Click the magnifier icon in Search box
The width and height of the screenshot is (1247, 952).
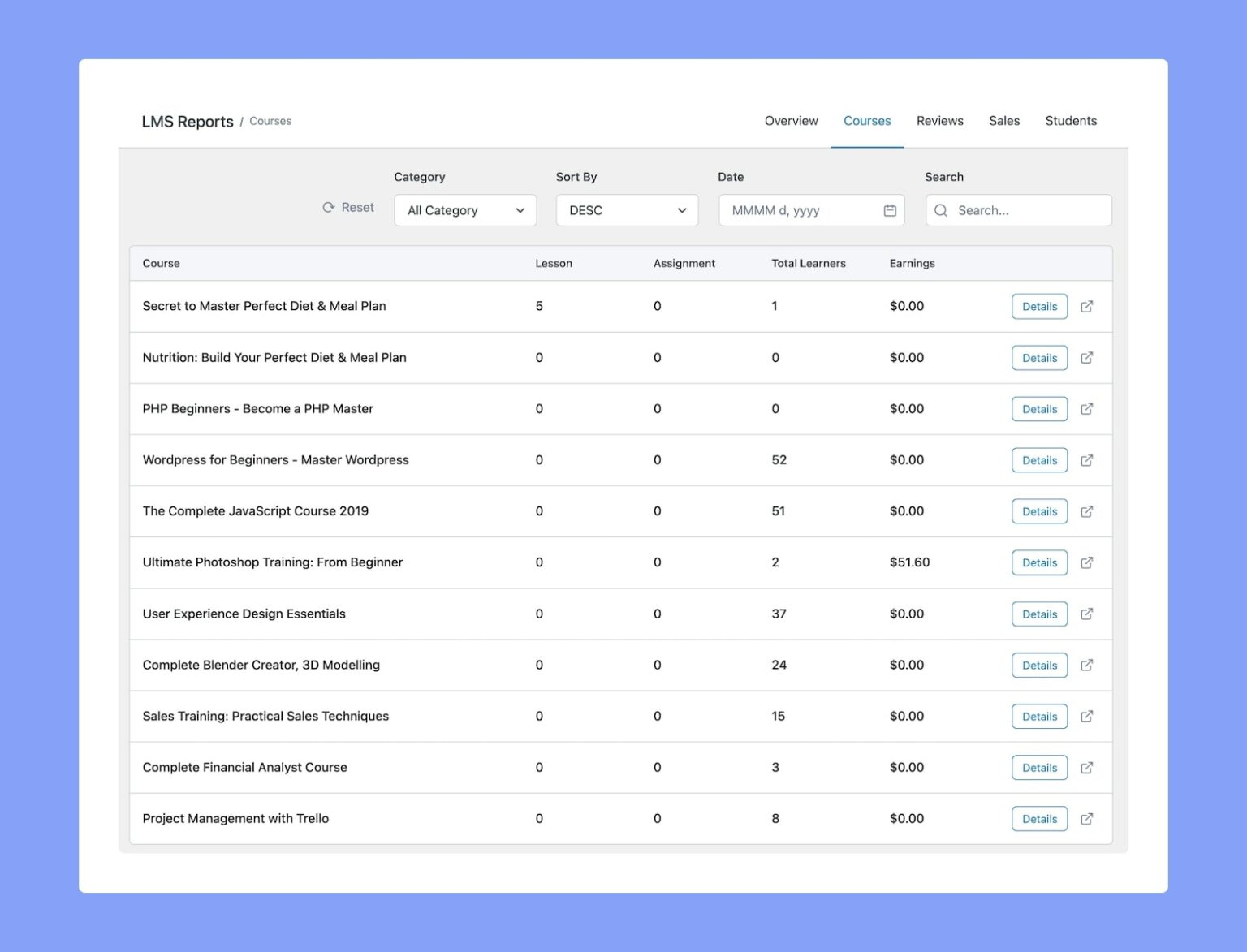941,210
